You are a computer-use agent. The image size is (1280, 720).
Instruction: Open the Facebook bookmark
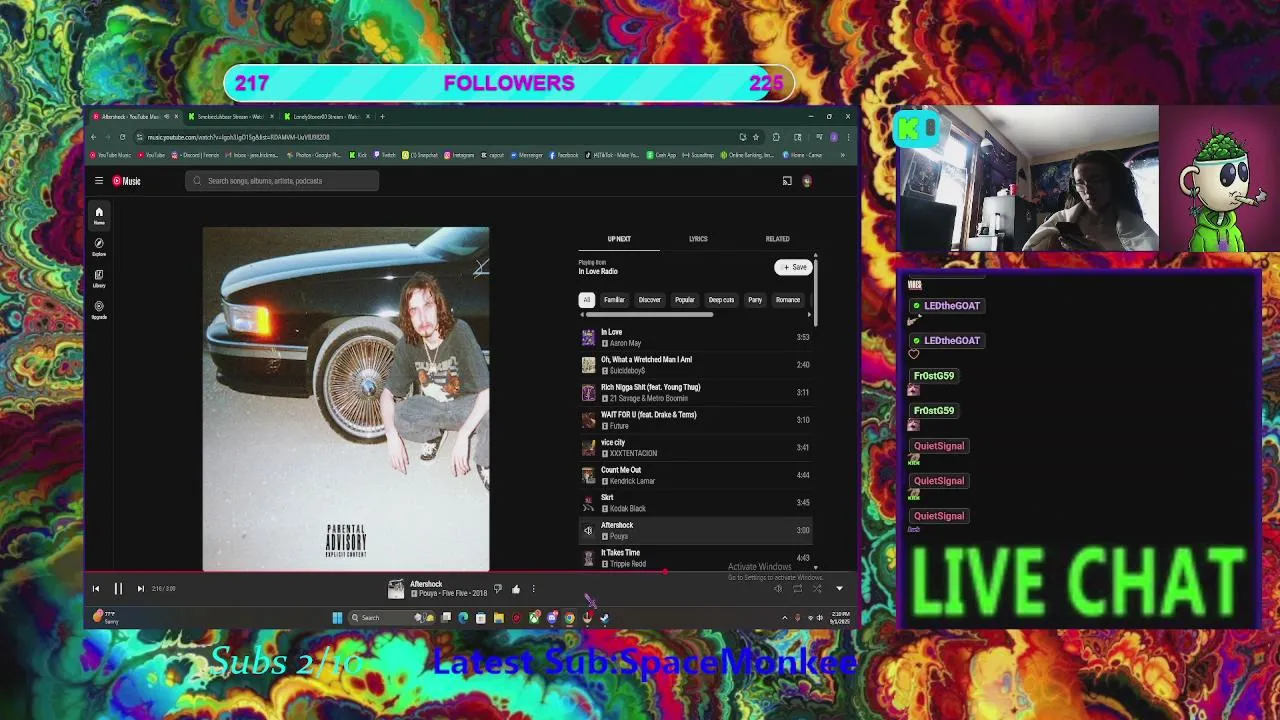tap(563, 155)
